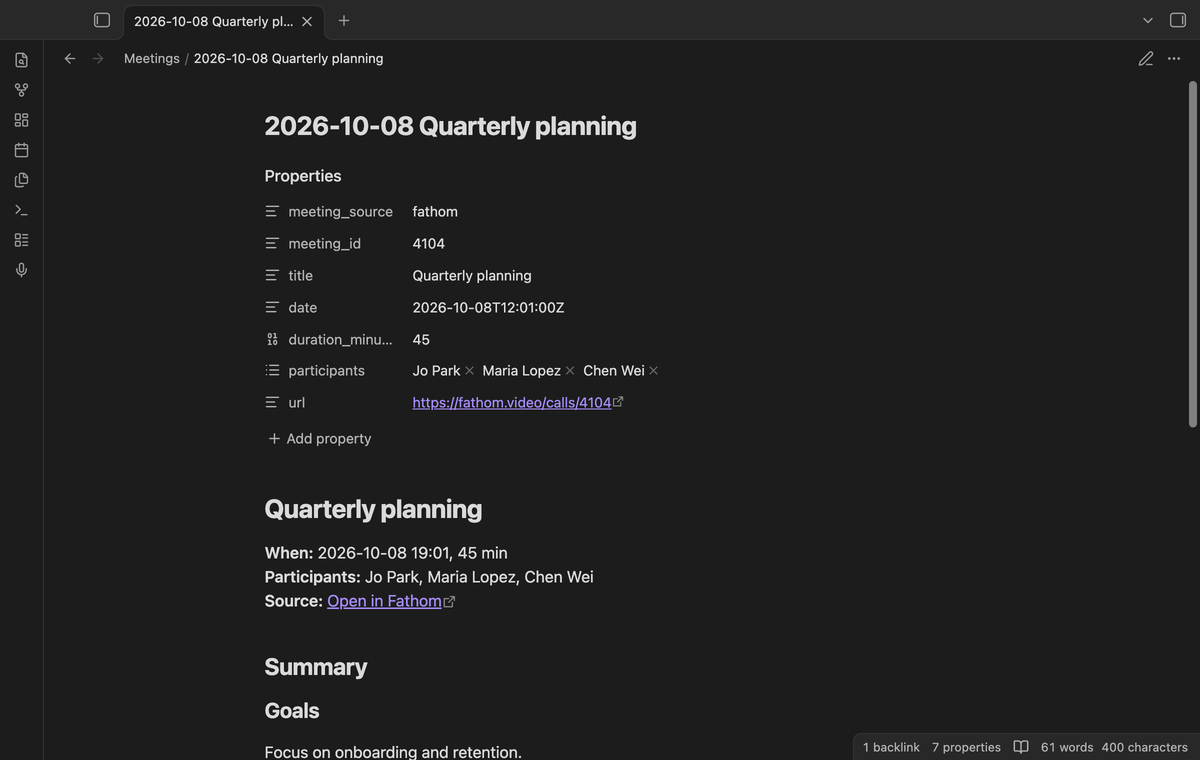1200x760 pixels.
Task: Edit the meeting_source value fathom
Action: point(435,212)
